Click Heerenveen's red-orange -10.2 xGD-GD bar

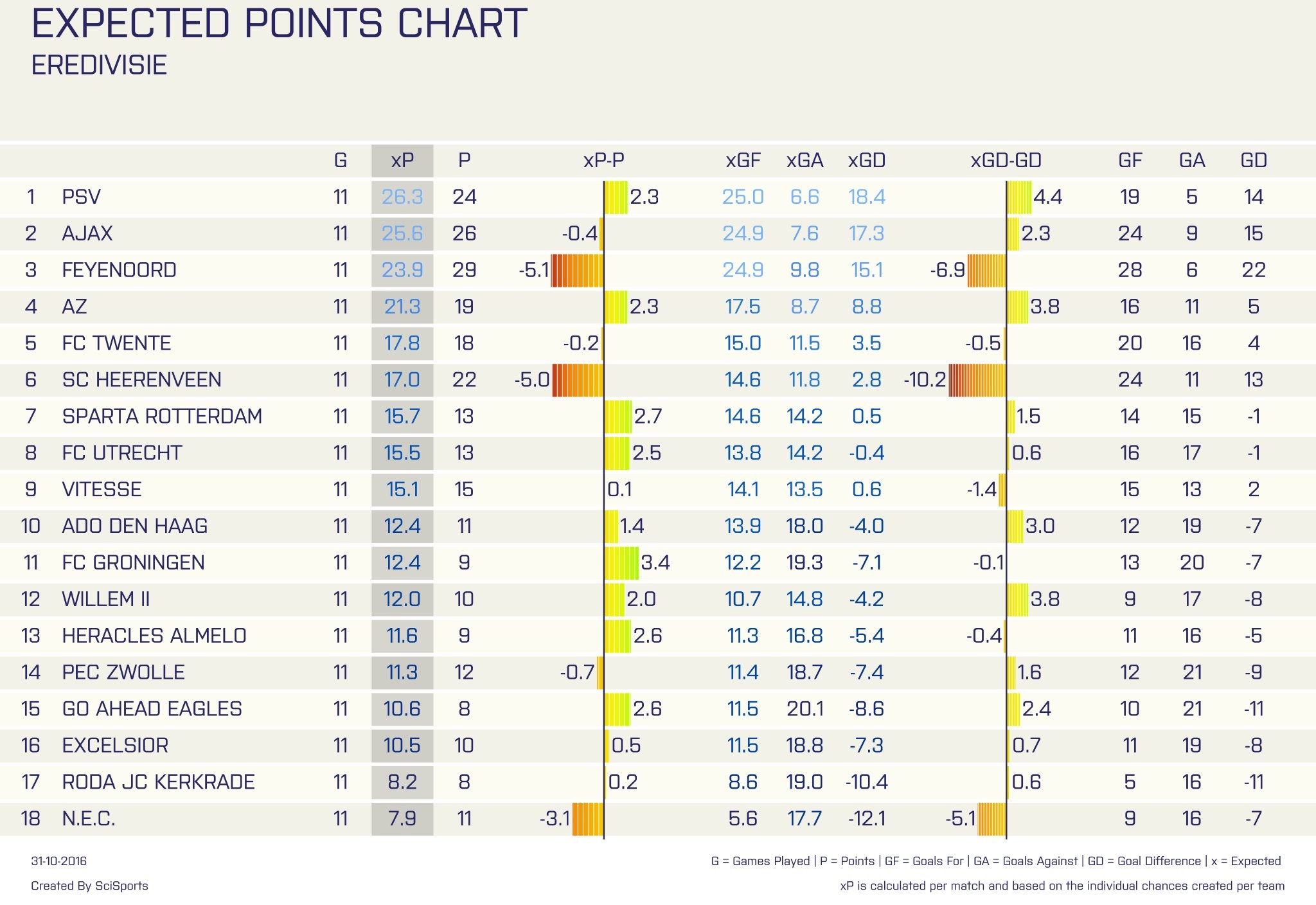(x=977, y=380)
